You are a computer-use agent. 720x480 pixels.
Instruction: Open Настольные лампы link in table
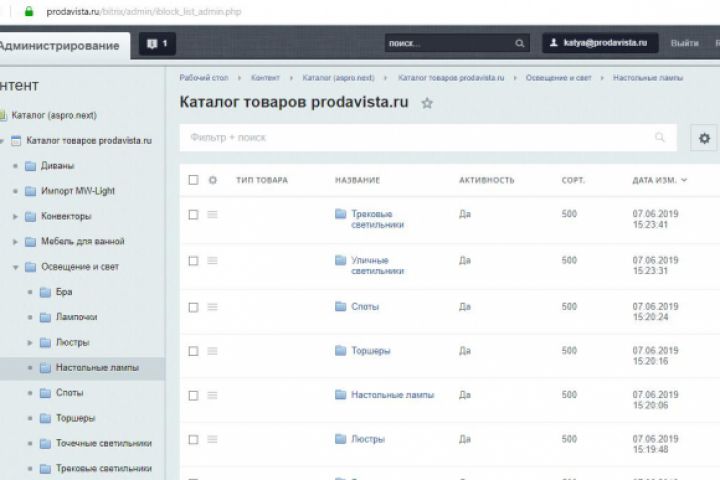click(393, 395)
